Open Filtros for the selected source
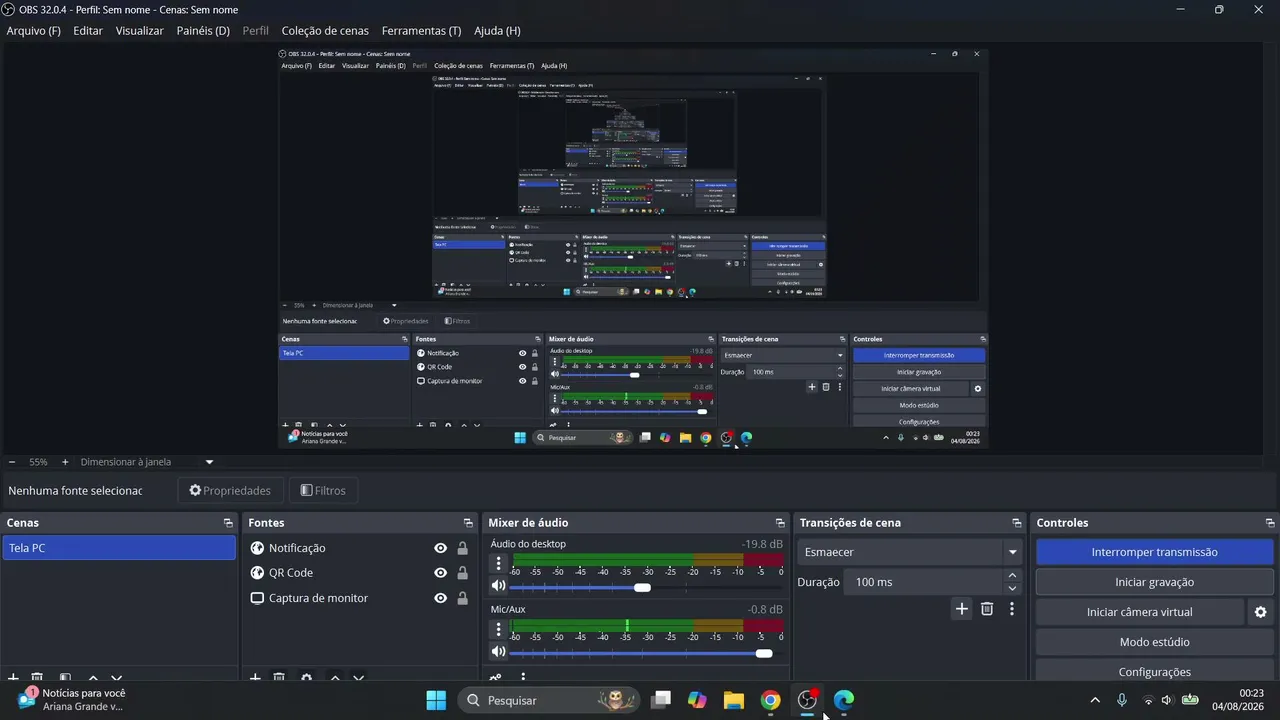This screenshot has width=1280, height=720. click(x=323, y=491)
